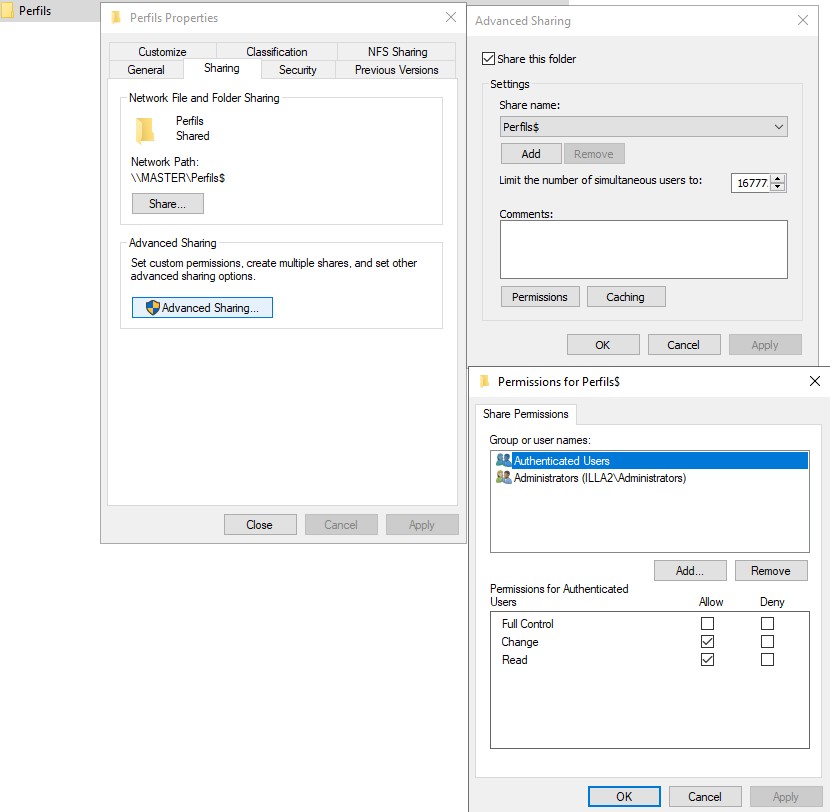
Task: Click the Permissions button
Action: pos(539,297)
